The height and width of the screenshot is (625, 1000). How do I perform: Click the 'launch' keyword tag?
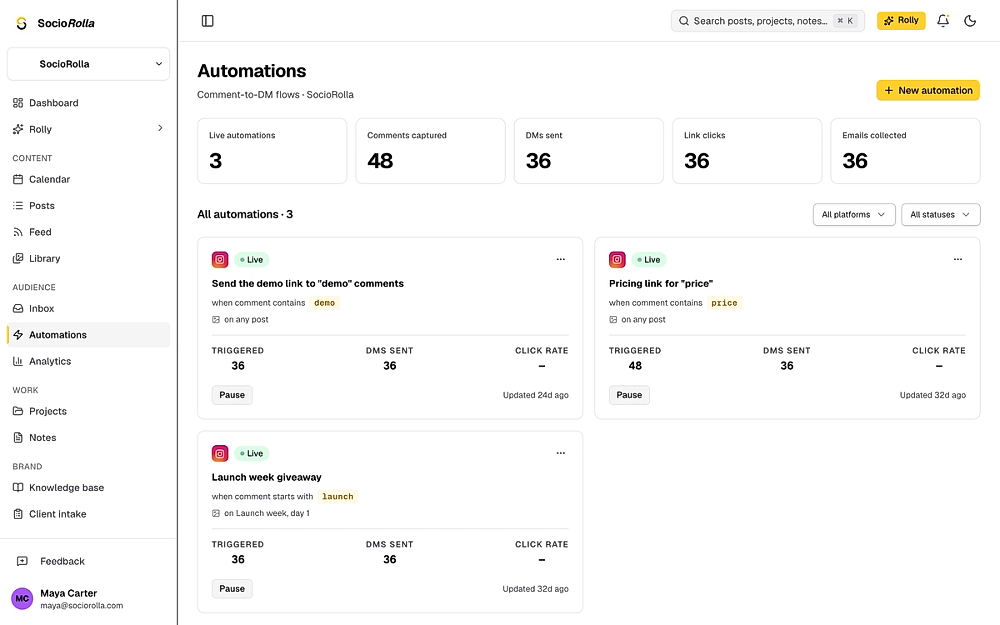338,497
